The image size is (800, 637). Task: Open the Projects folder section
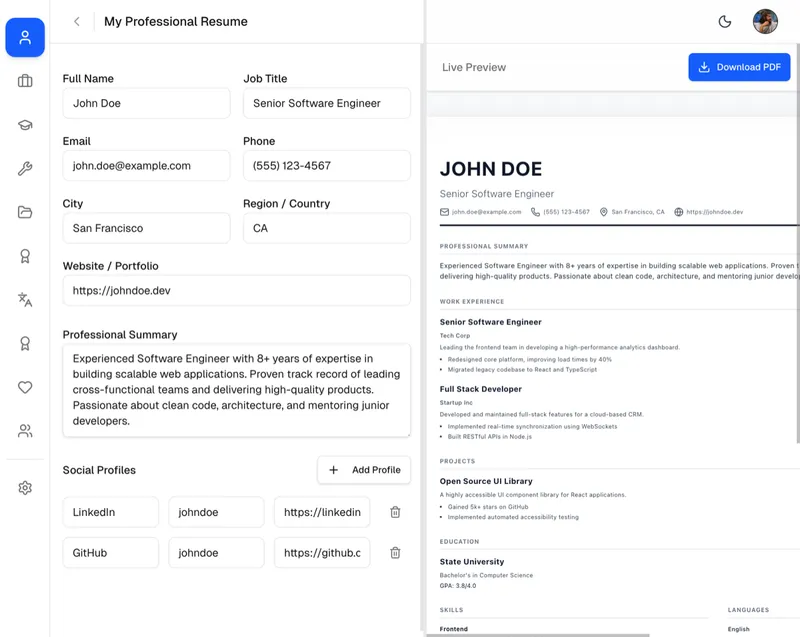(x=25, y=212)
